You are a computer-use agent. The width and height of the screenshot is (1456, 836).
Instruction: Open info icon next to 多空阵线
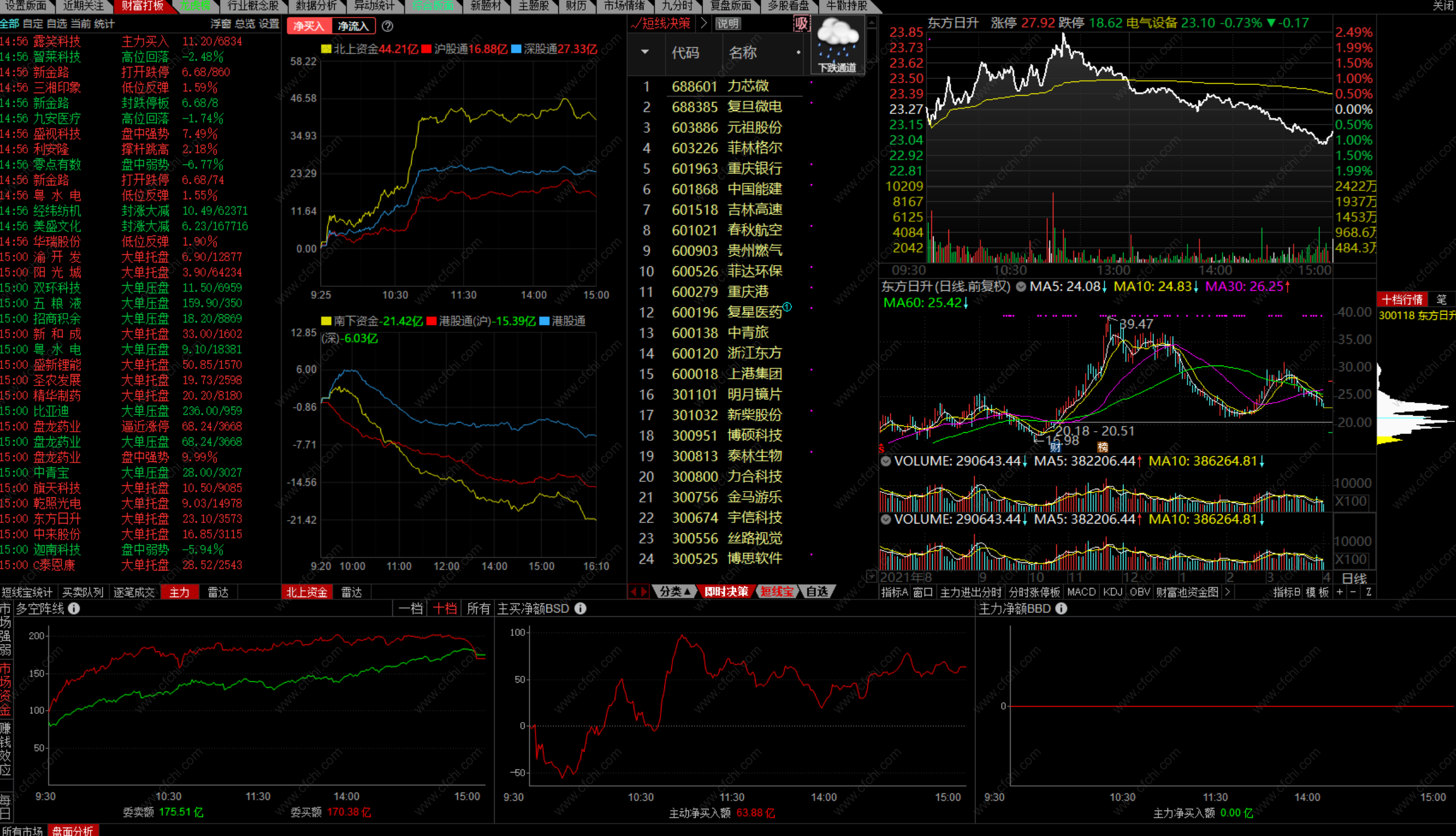(74, 608)
